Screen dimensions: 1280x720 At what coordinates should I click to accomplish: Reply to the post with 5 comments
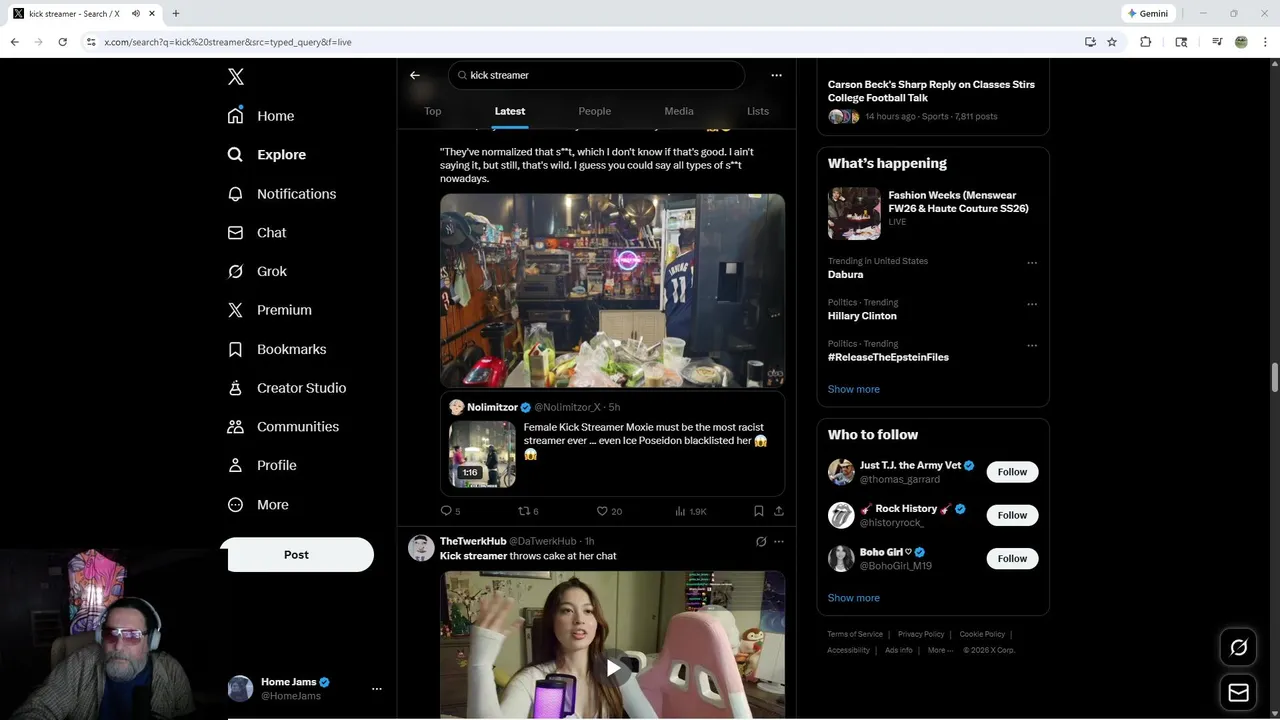click(x=450, y=511)
